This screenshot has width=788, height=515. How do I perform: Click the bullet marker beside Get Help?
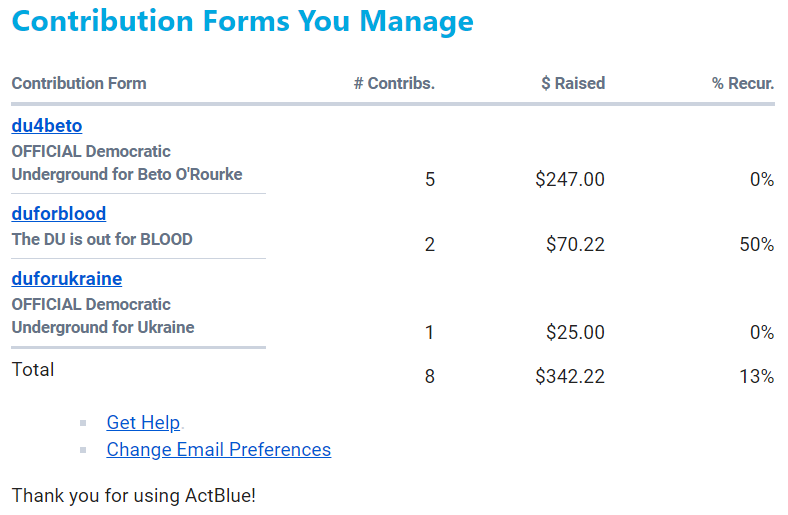pyautogui.click(x=84, y=423)
